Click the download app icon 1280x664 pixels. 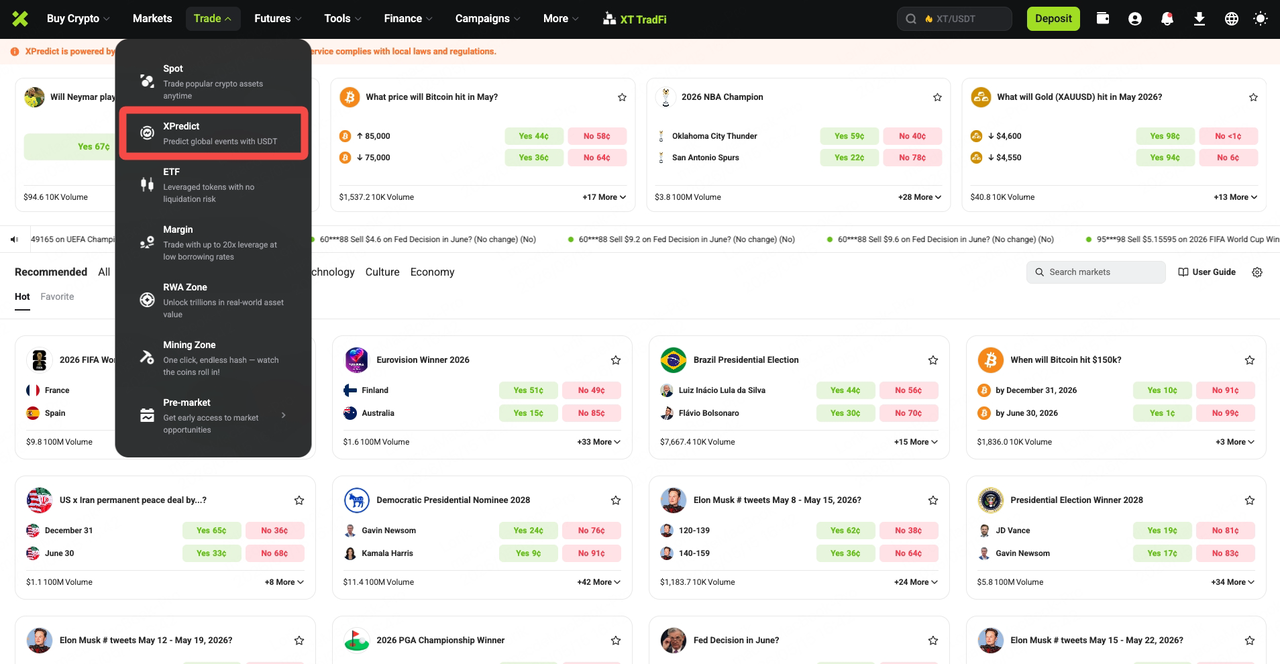(x=1200, y=18)
